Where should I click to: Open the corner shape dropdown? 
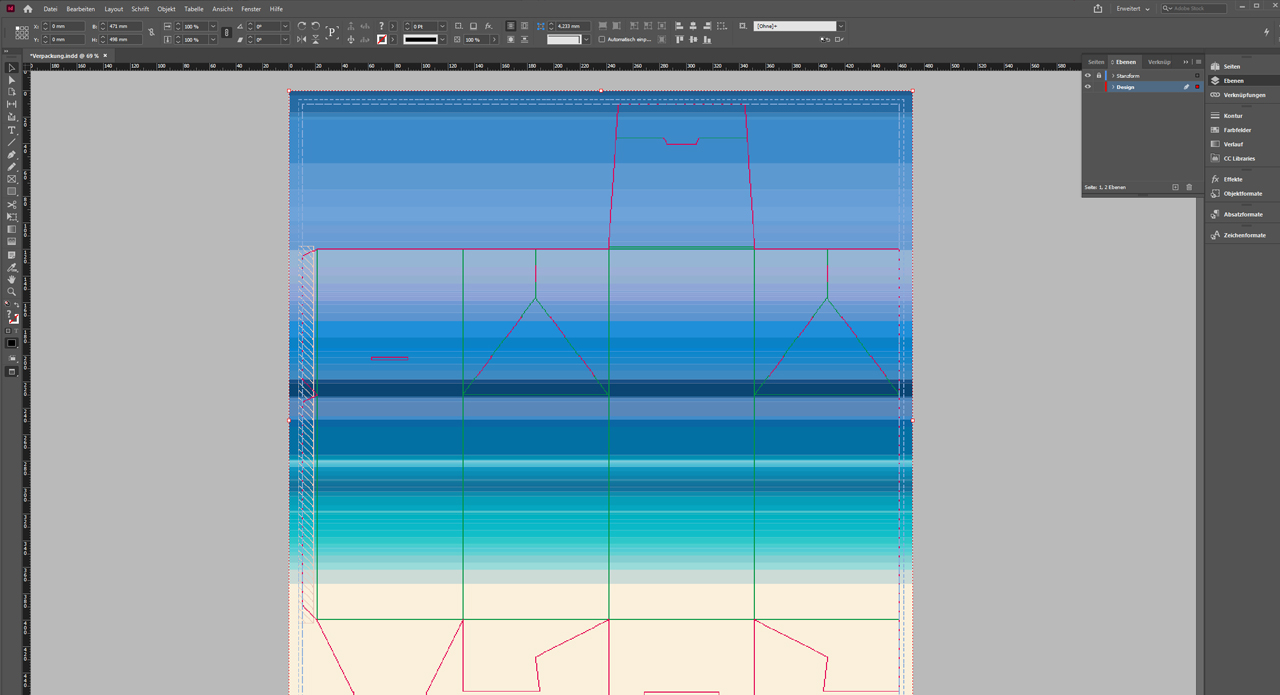click(x=586, y=40)
